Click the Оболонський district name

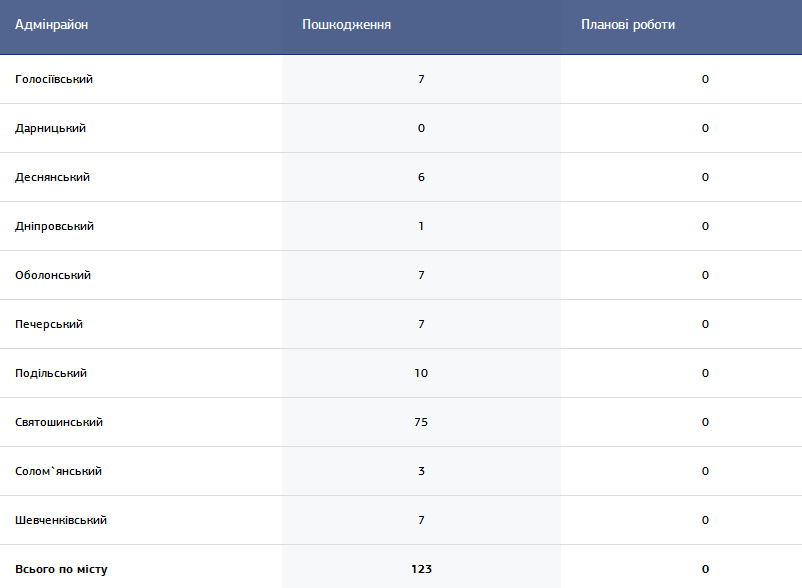pyautogui.click(x=53, y=275)
